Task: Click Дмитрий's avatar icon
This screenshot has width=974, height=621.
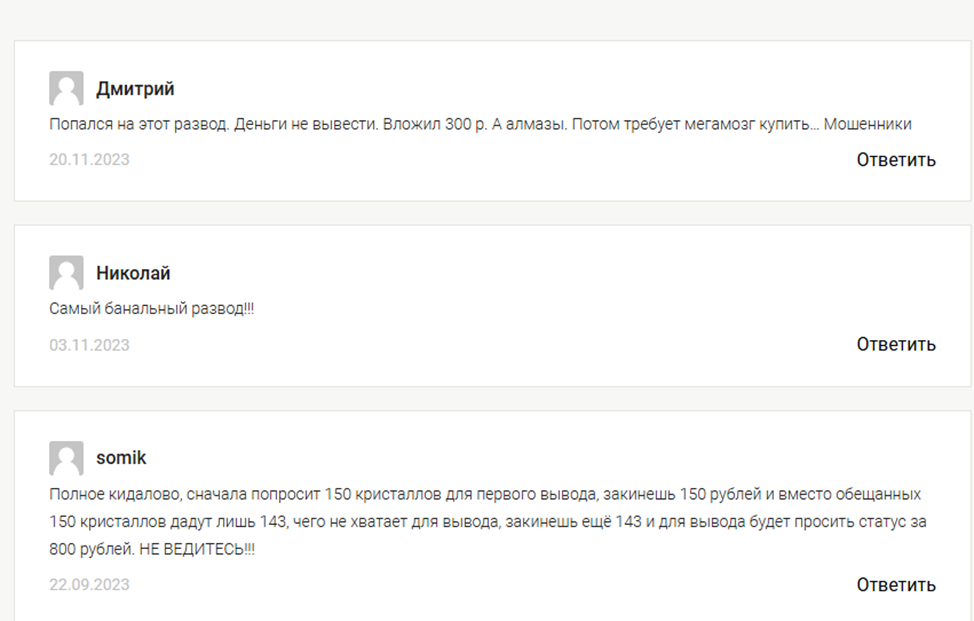Action: point(66,89)
